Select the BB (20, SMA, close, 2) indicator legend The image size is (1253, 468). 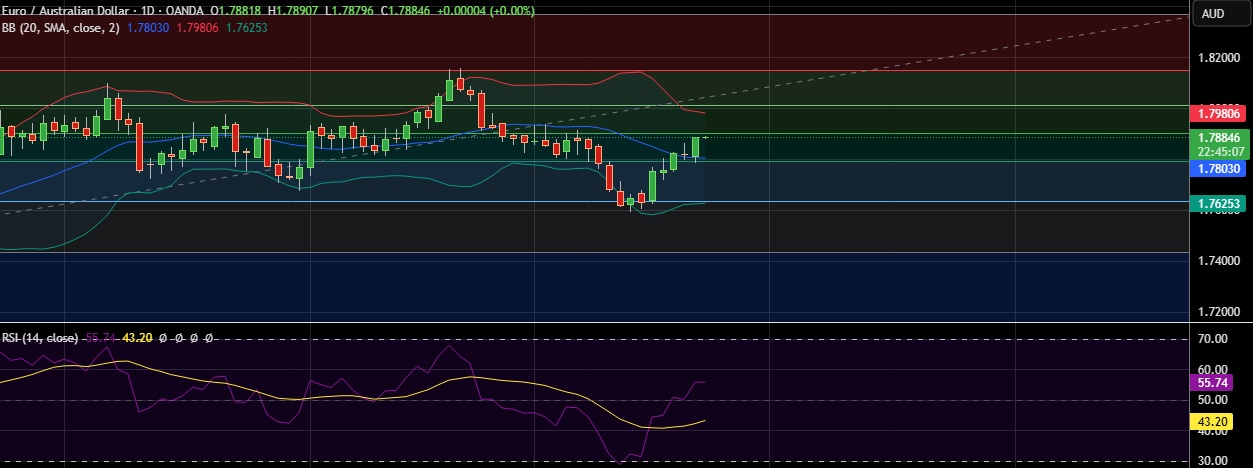[x=61, y=28]
